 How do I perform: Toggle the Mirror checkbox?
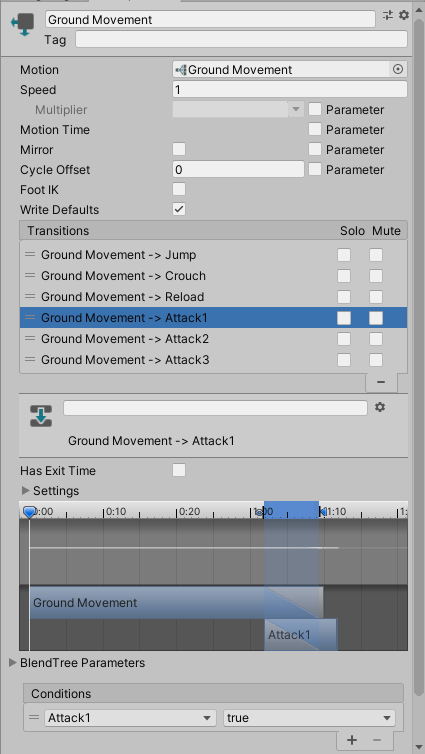coord(179,150)
